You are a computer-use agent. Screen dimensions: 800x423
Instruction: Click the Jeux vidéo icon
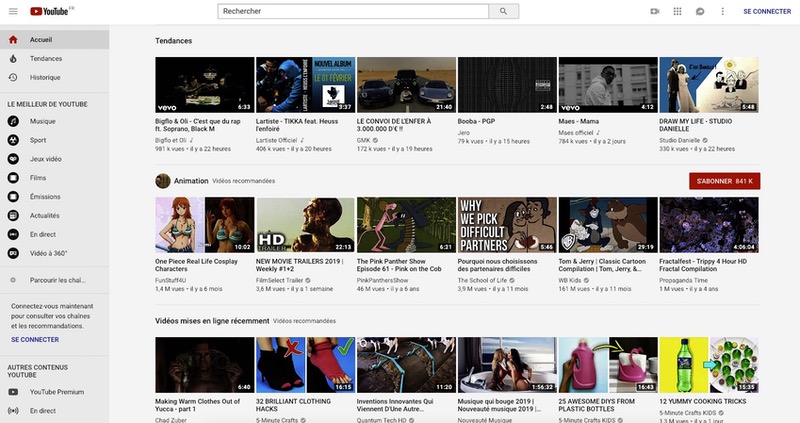(13, 159)
